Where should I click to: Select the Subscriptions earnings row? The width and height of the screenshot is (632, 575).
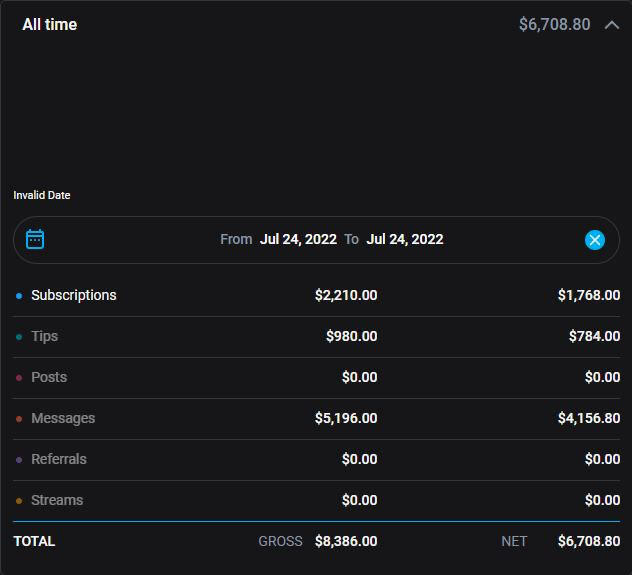tap(74, 295)
